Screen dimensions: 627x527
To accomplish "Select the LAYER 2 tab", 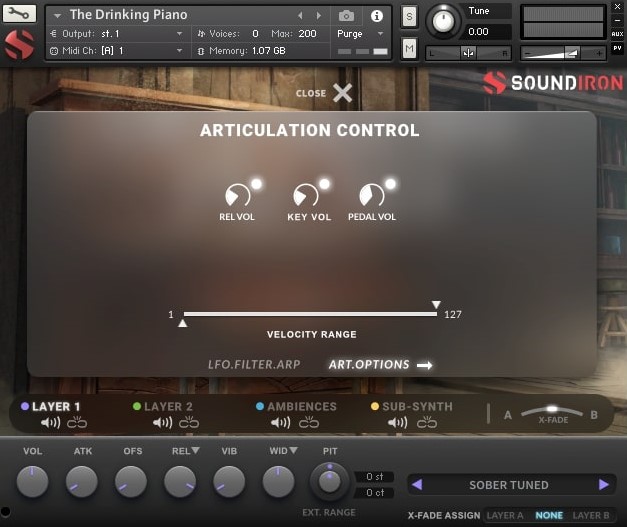I will point(168,407).
